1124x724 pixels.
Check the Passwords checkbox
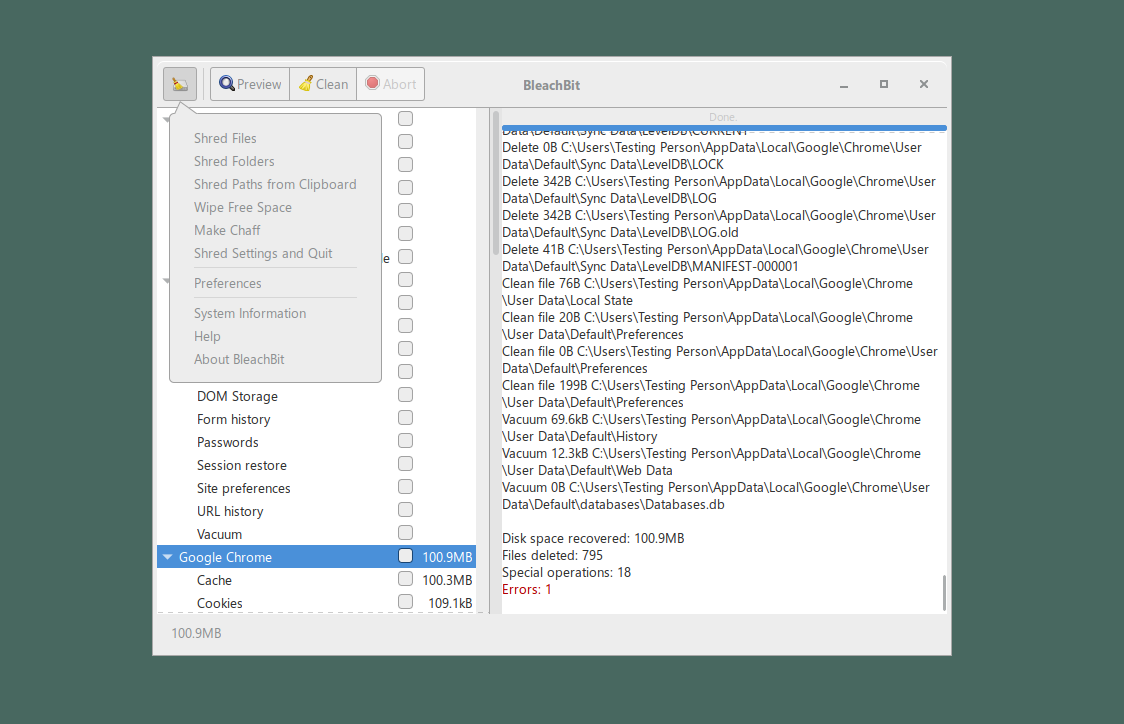406,441
